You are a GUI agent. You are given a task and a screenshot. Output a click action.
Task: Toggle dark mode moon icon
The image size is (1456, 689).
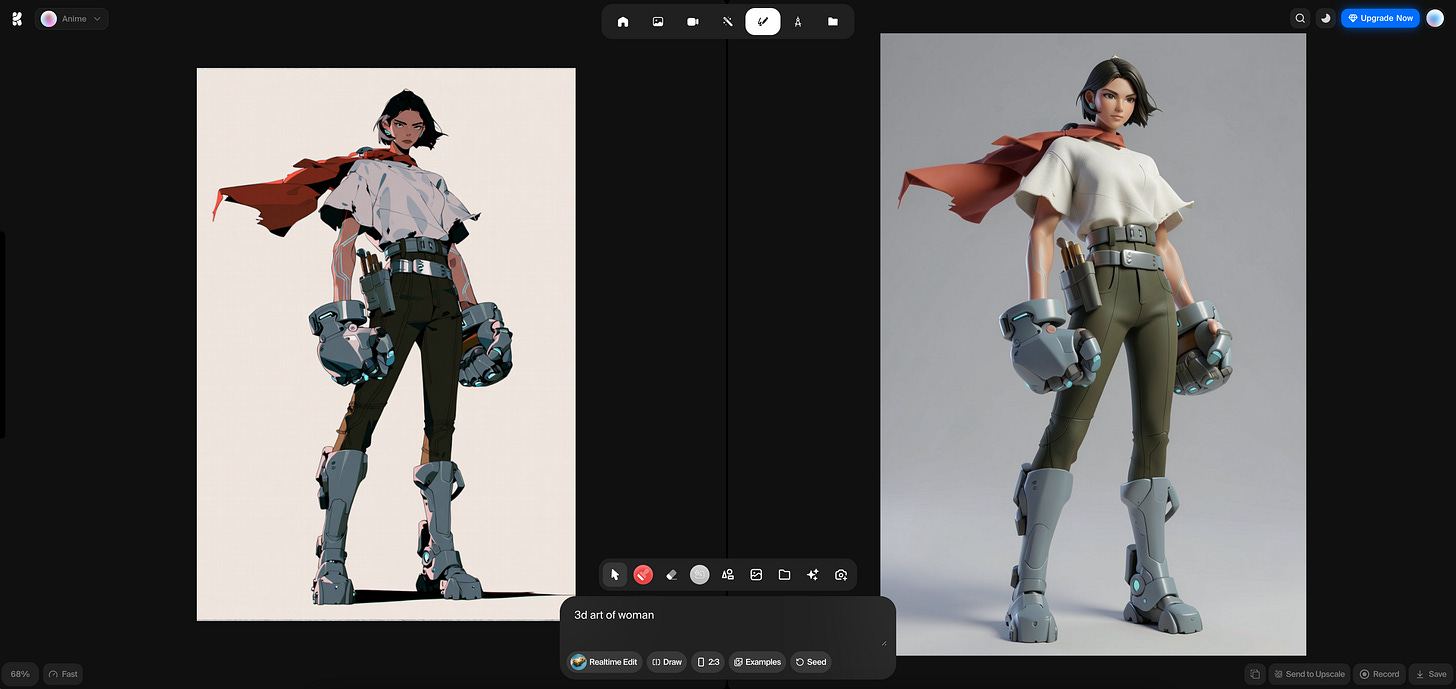click(1326, 18)
